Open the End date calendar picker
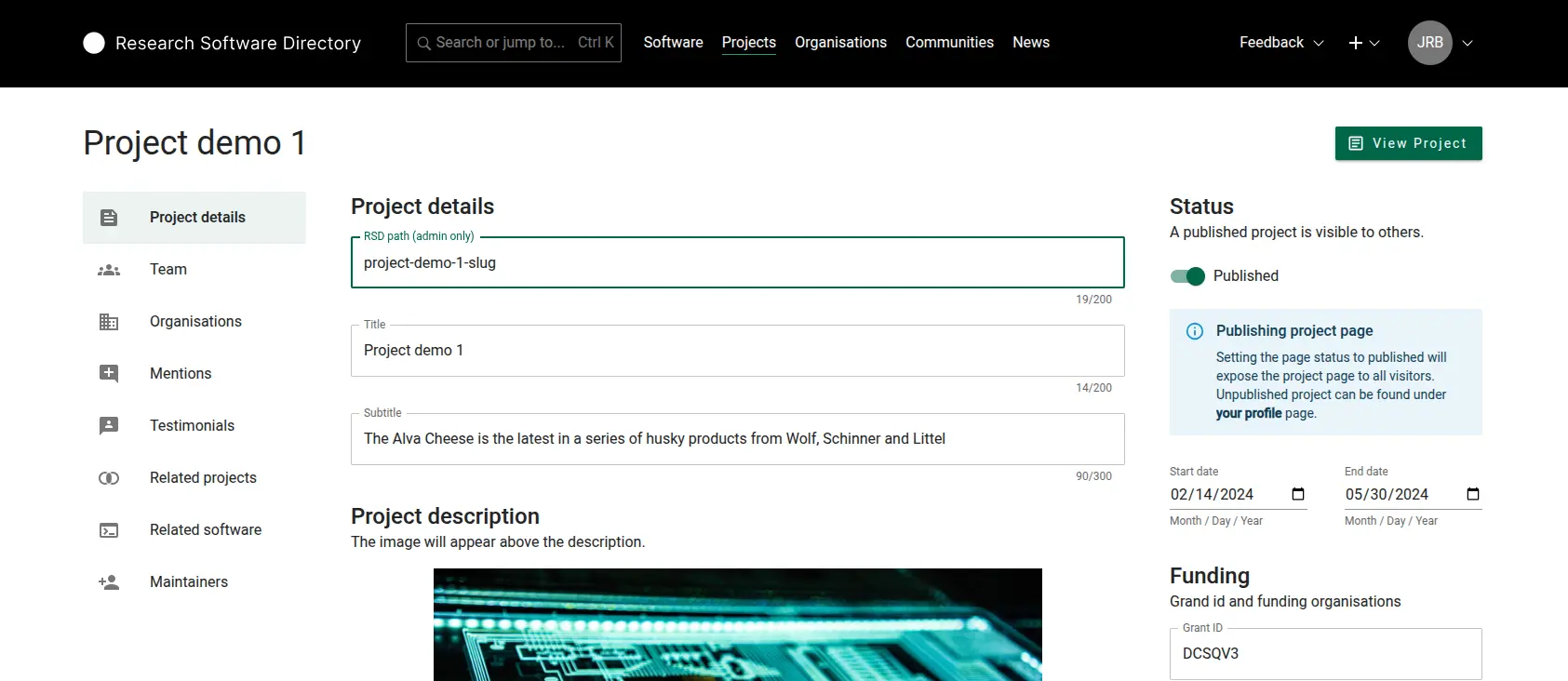The height and width of the screenshot is (681, 1568). pos(1472,494)
